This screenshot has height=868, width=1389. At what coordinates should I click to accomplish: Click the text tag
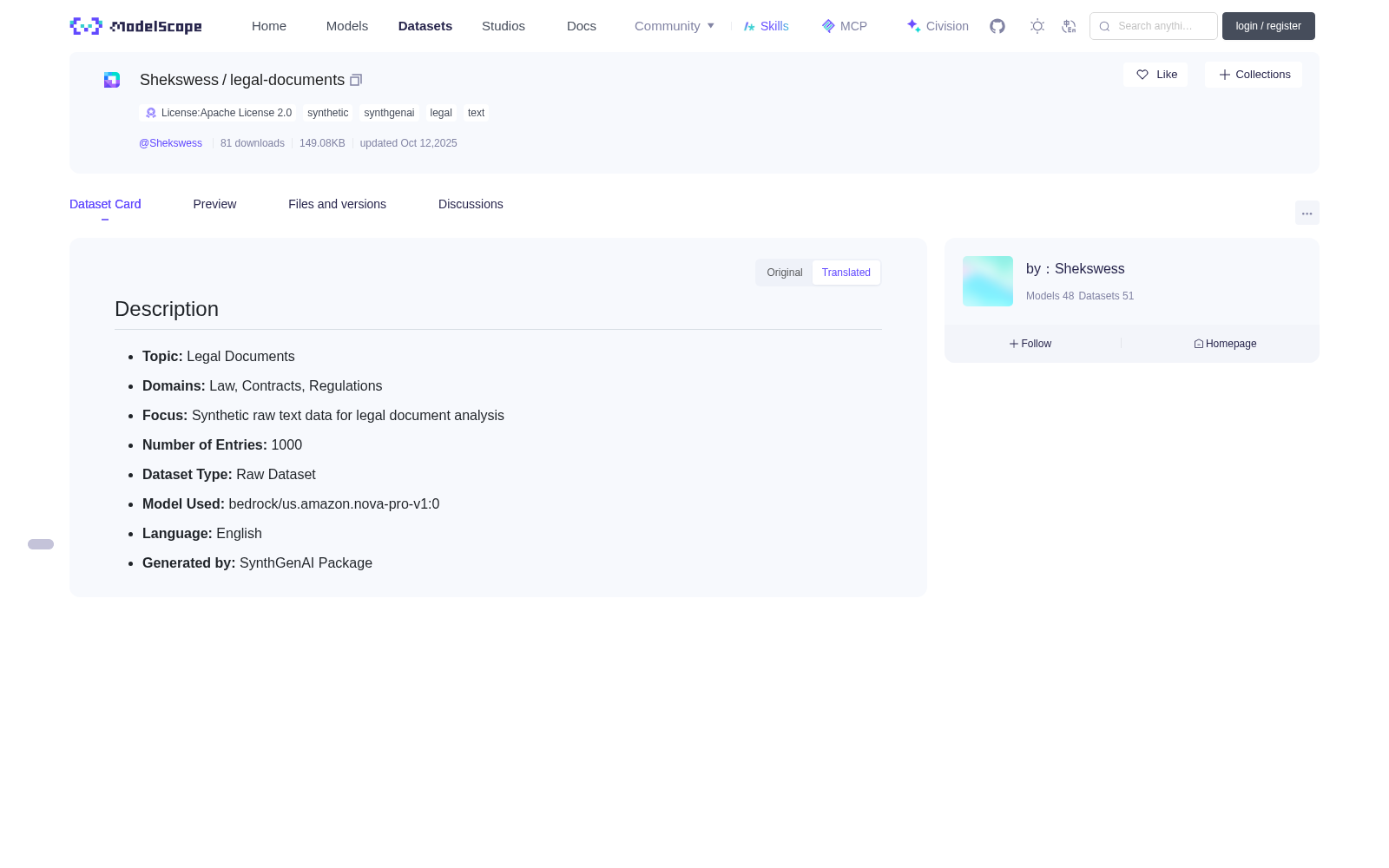click(476, 113)
